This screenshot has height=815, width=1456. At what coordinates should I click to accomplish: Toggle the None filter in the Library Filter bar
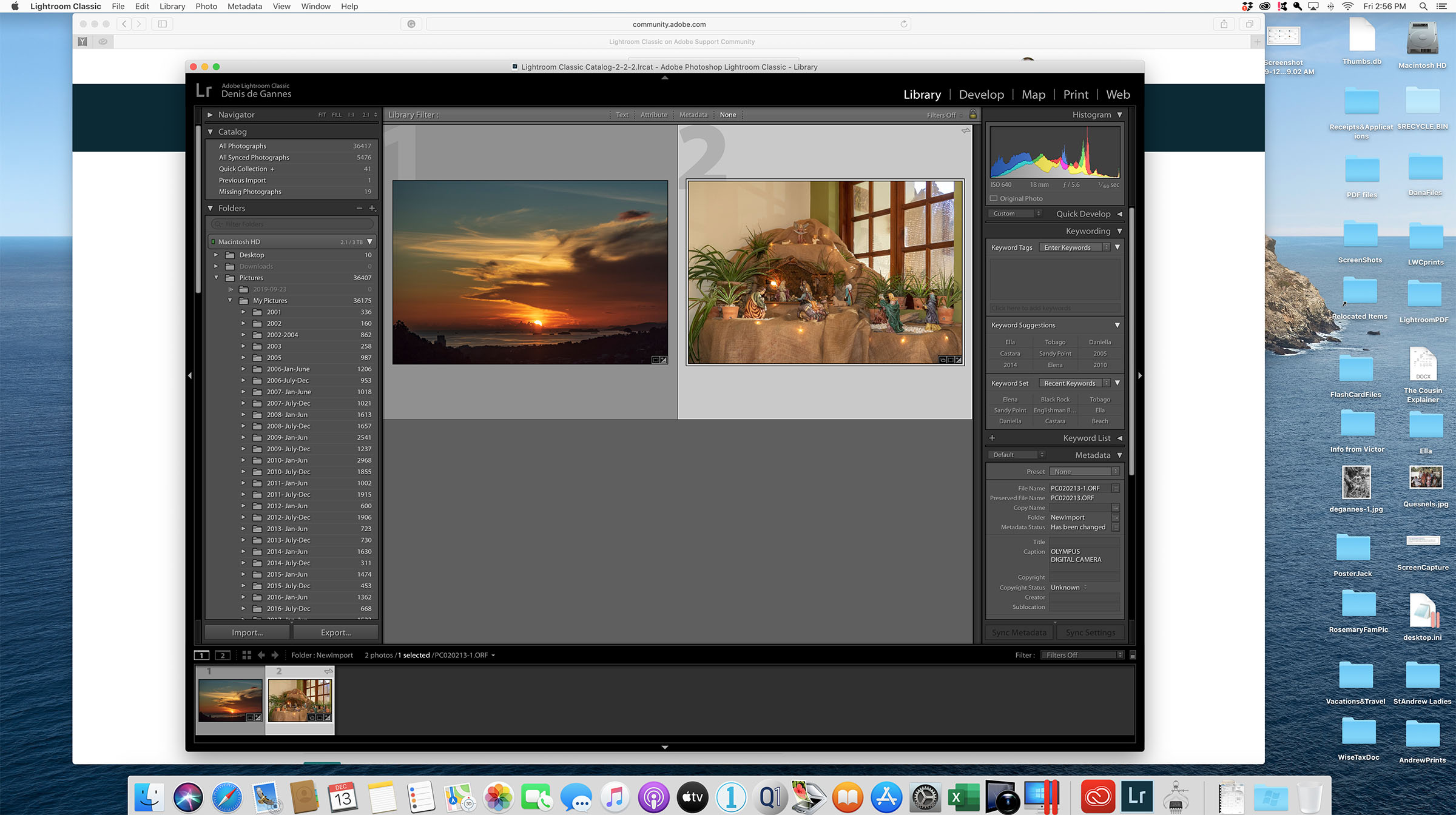[x=727, y=115]
